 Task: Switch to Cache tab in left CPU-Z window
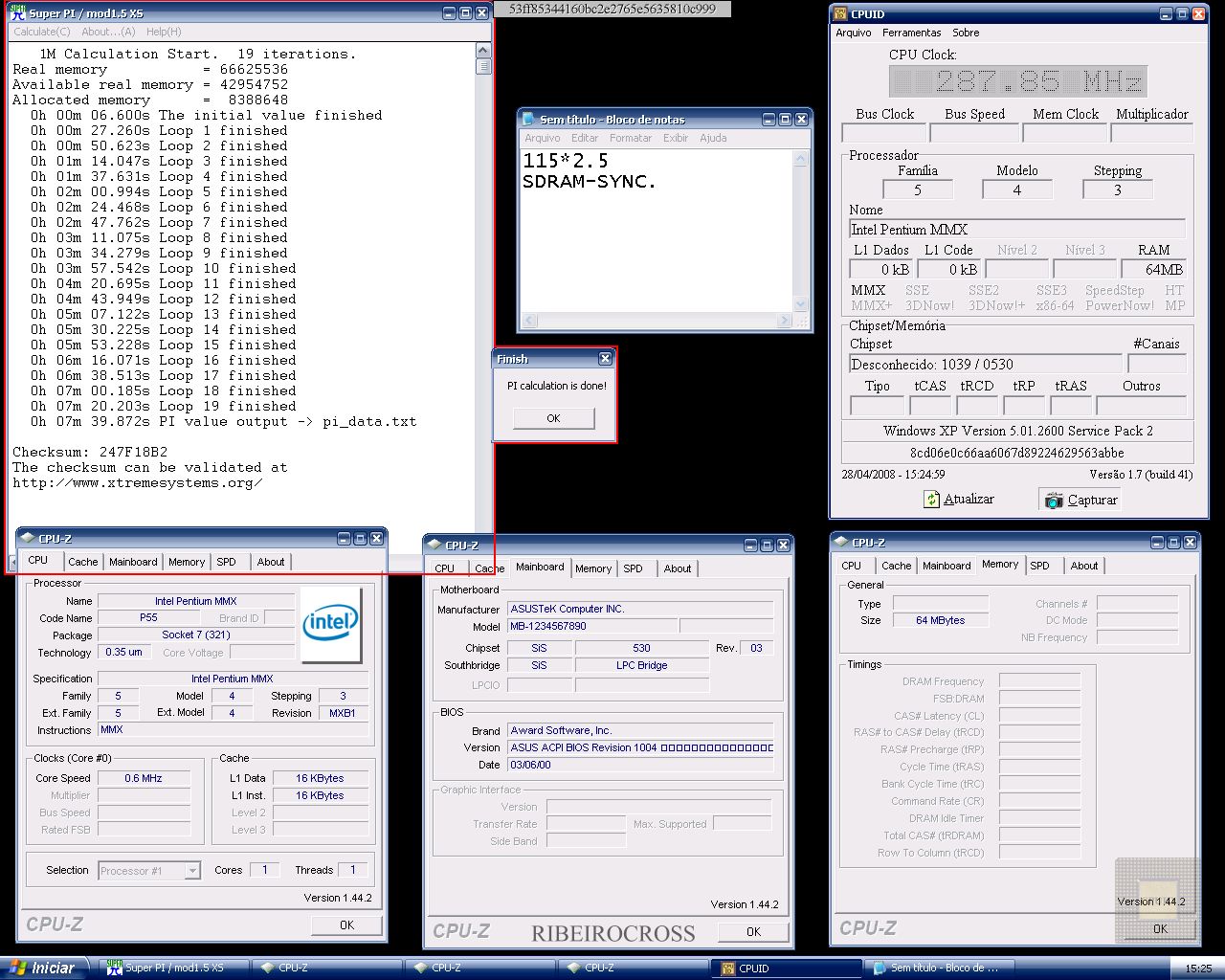tap(82, 562)
